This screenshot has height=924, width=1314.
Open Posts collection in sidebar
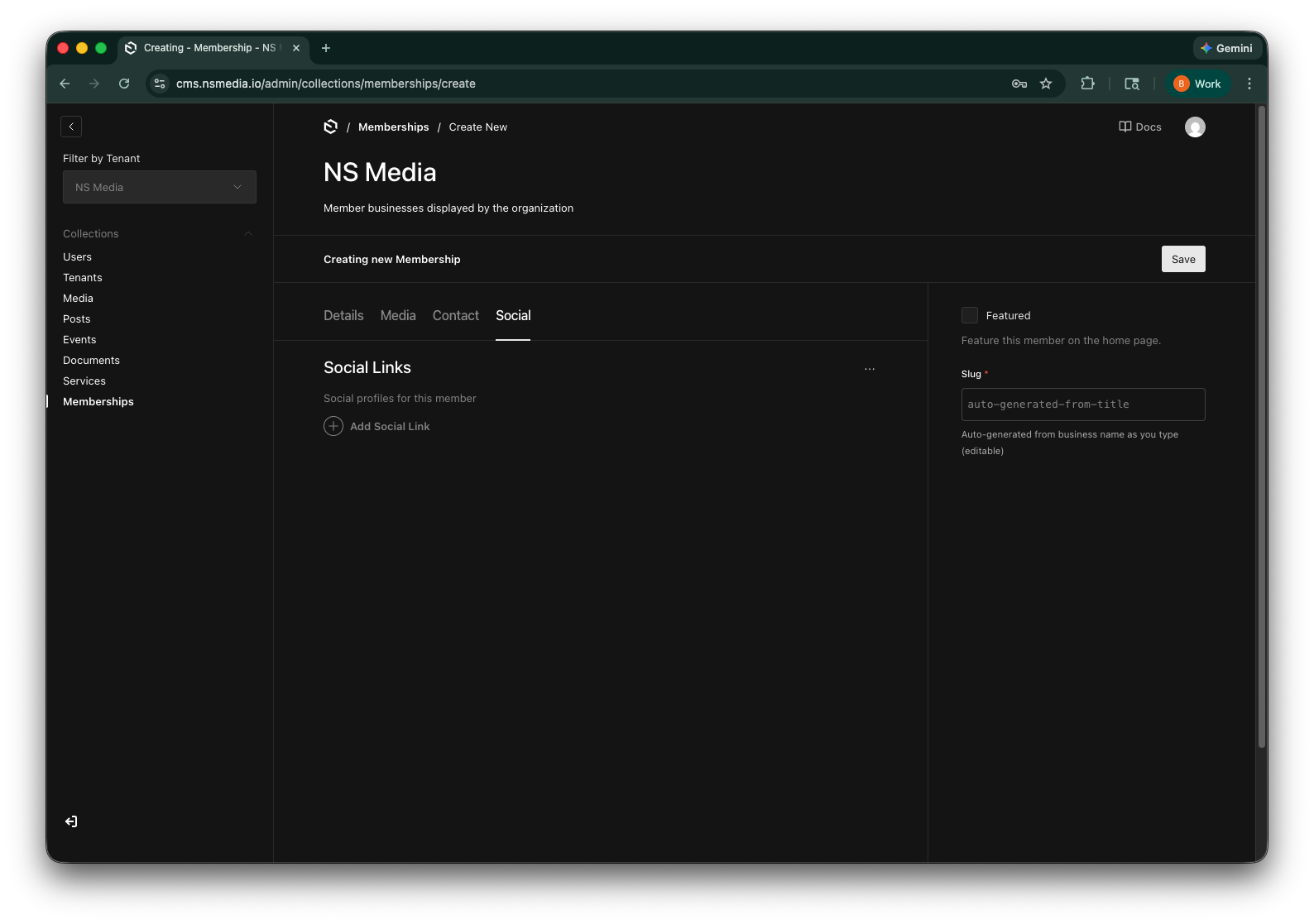pyautogui.click(x=77, y=319)
